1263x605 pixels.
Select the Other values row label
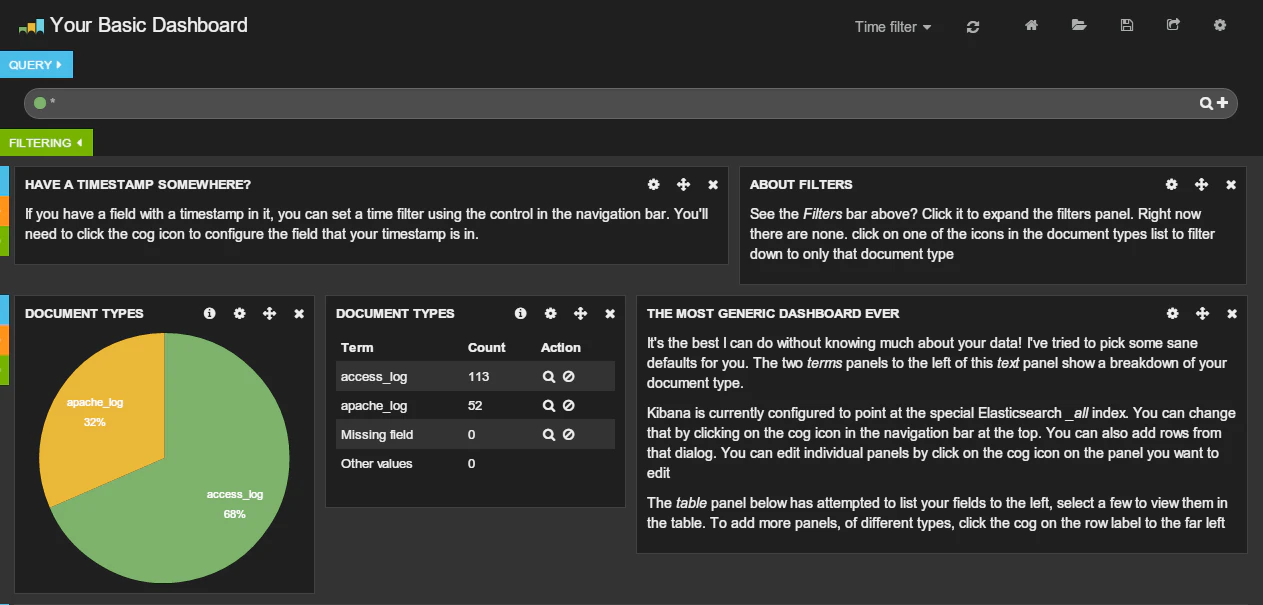point(377,464)
